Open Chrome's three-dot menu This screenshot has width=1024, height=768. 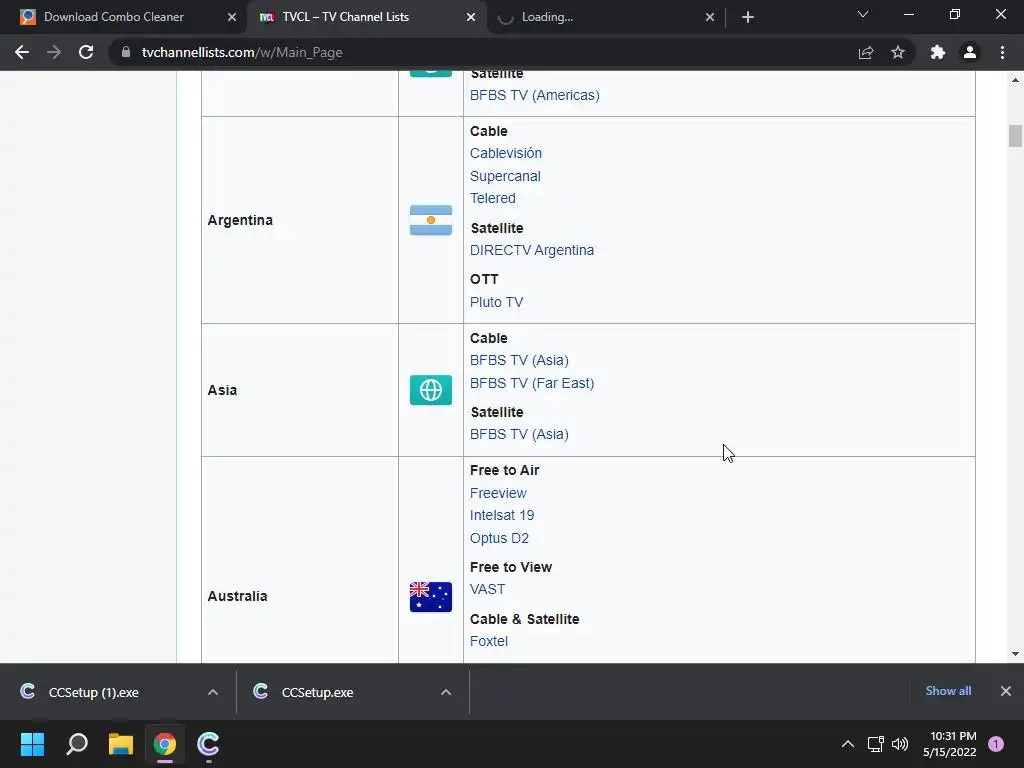[x=1002, y=52]
